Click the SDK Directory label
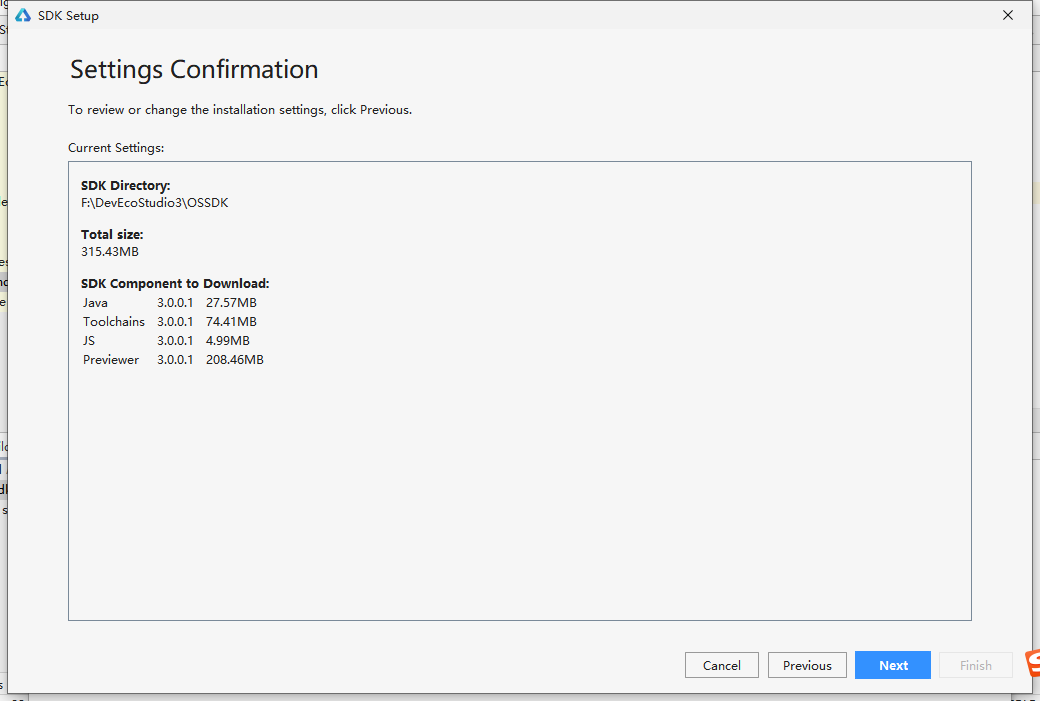 125,186
